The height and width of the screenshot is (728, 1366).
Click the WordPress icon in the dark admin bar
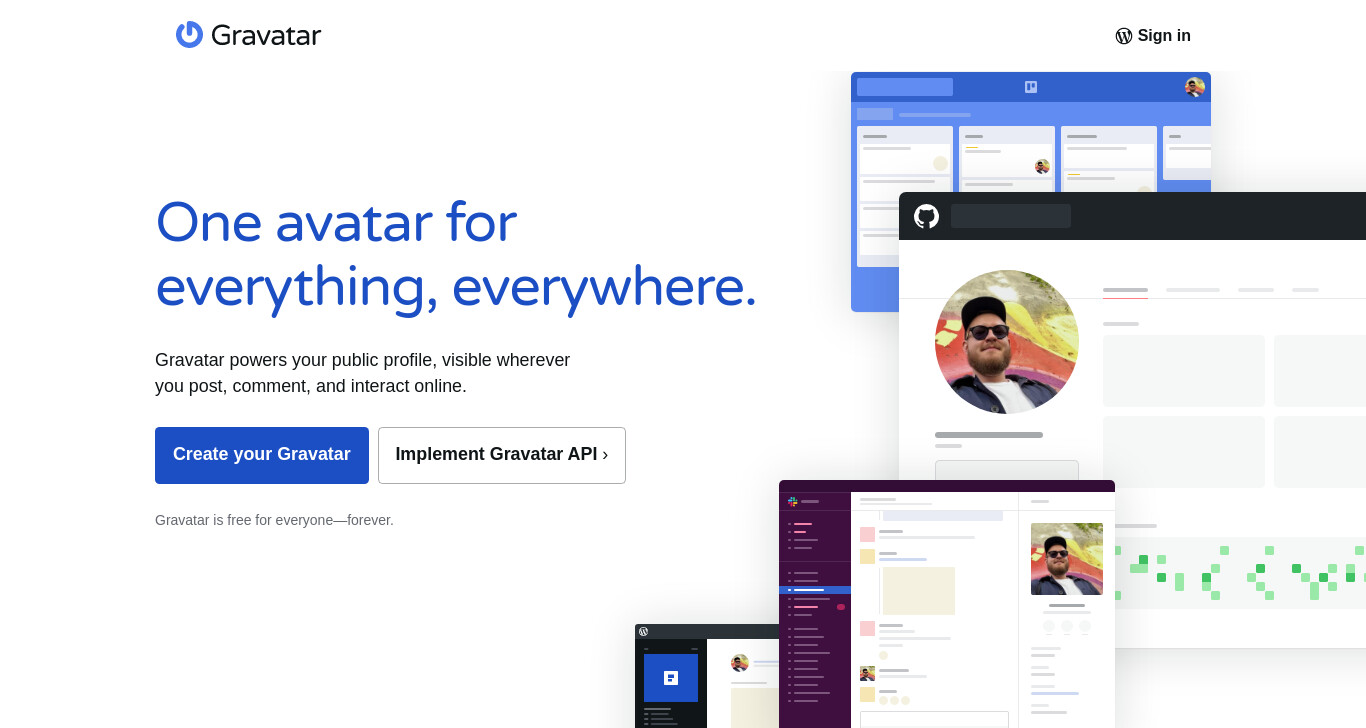[x=643, y=631]
